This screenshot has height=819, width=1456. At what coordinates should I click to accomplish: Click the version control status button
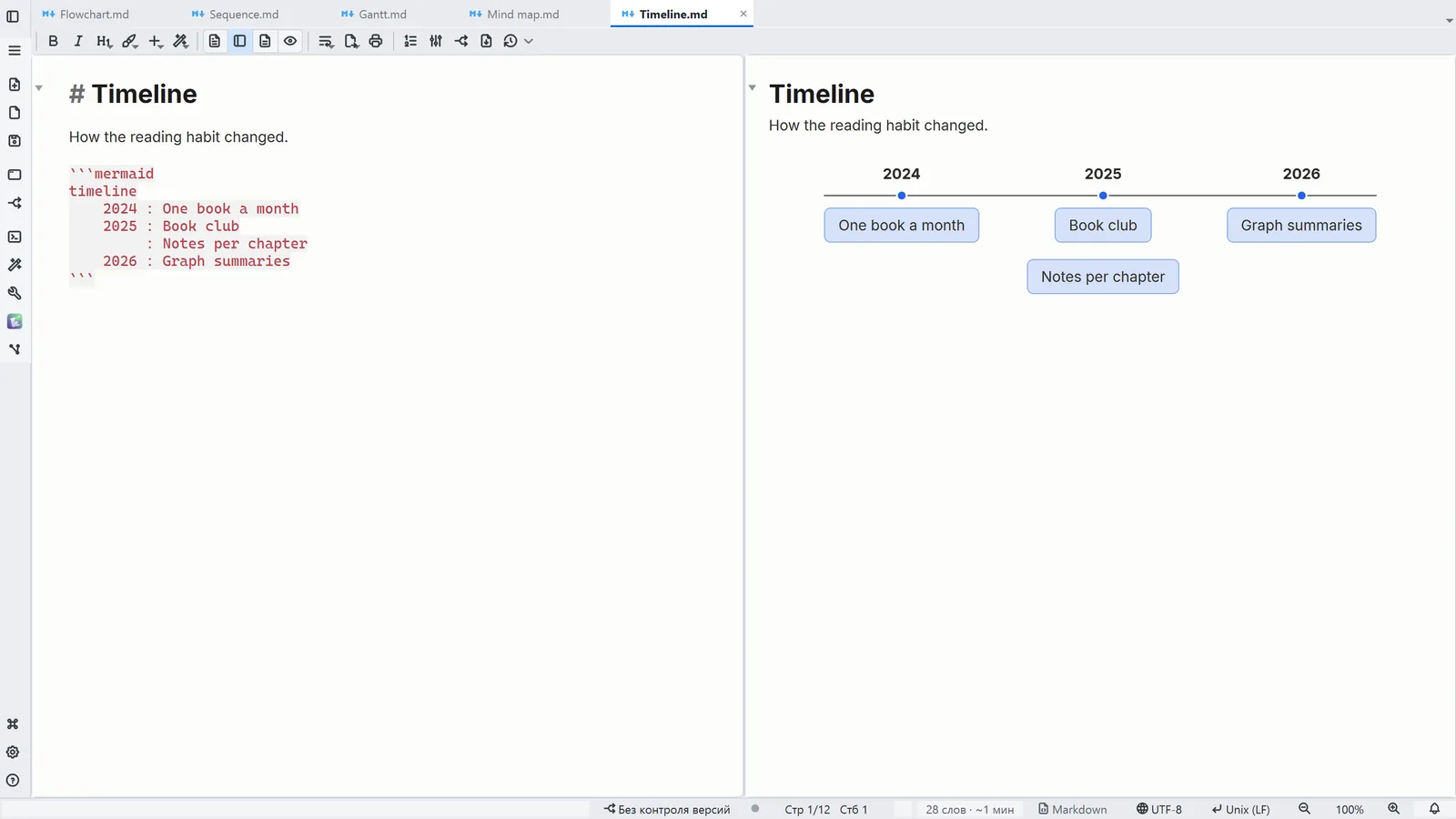point(667,809)
